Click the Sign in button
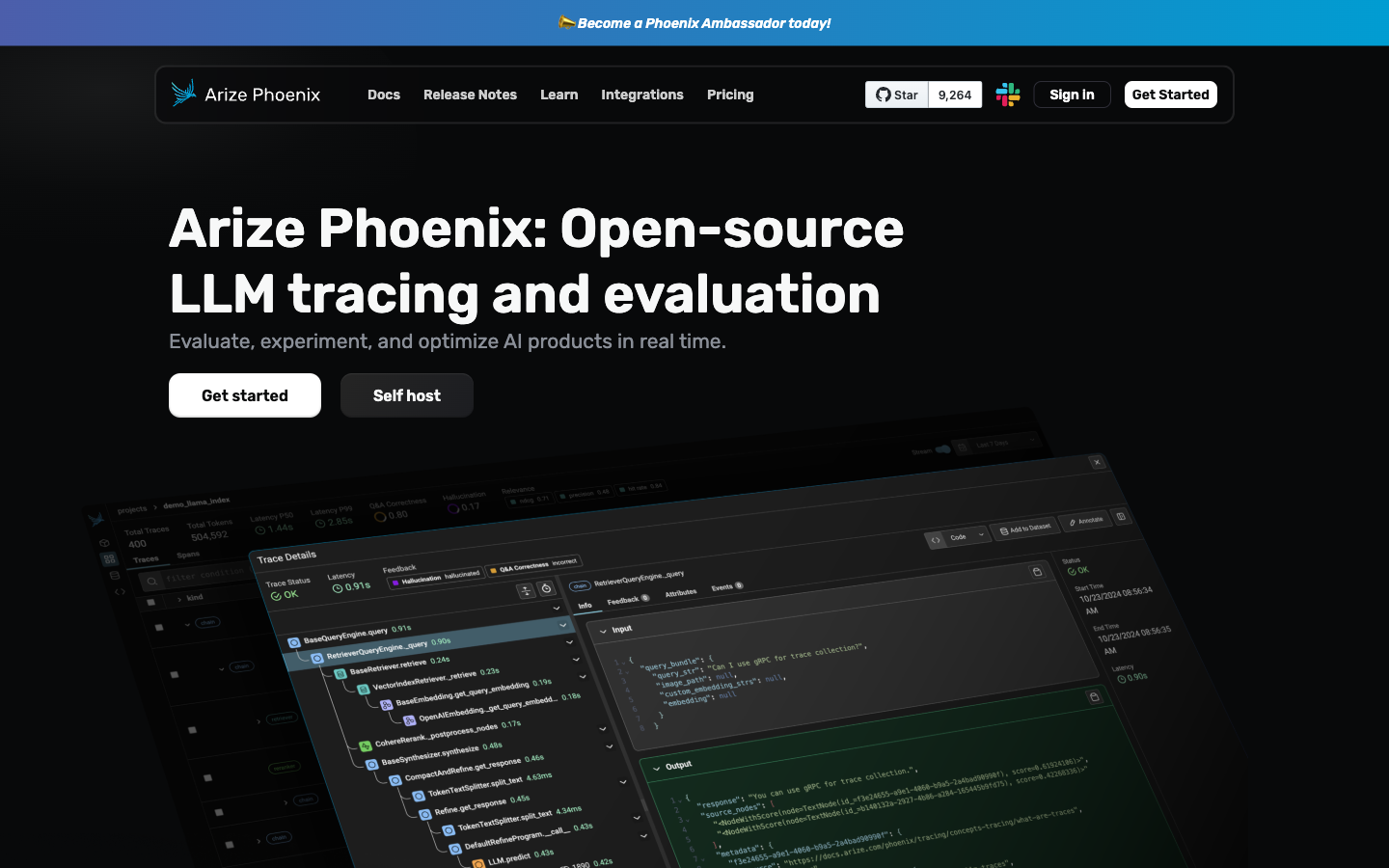Viewport: 1389px width, 868px height. click(1072, 95)
